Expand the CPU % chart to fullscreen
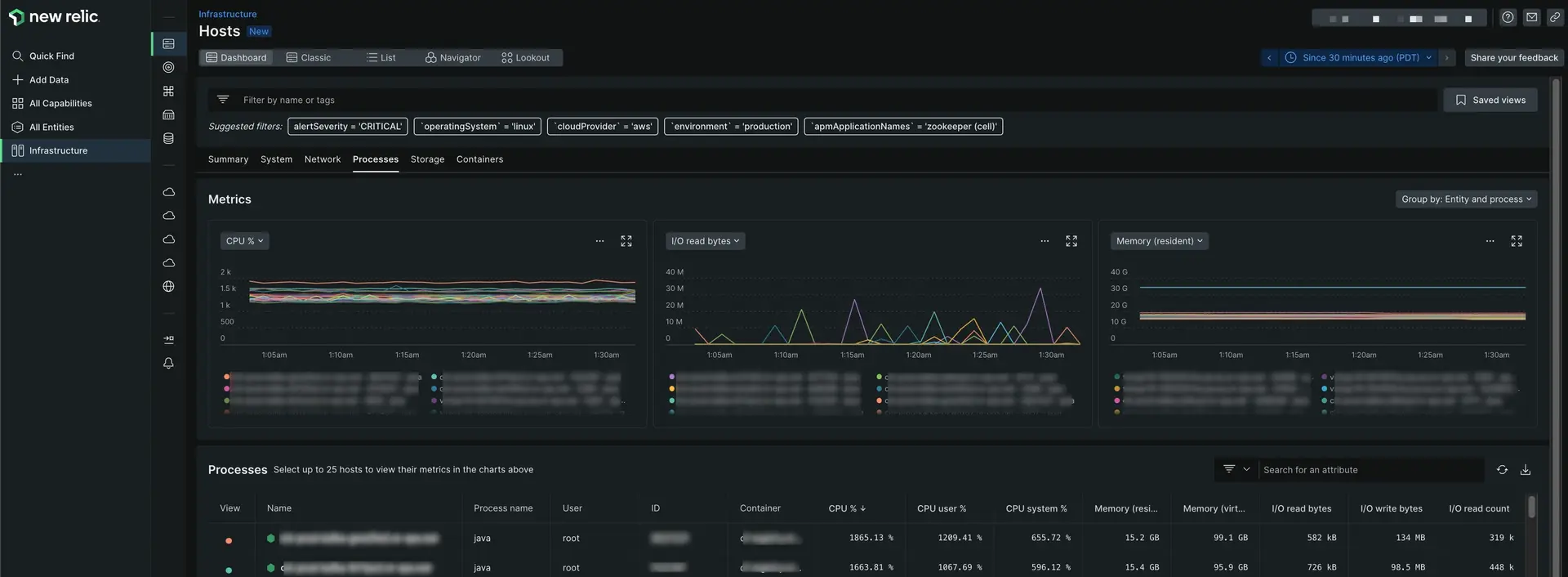 click(x=626, y=241)
